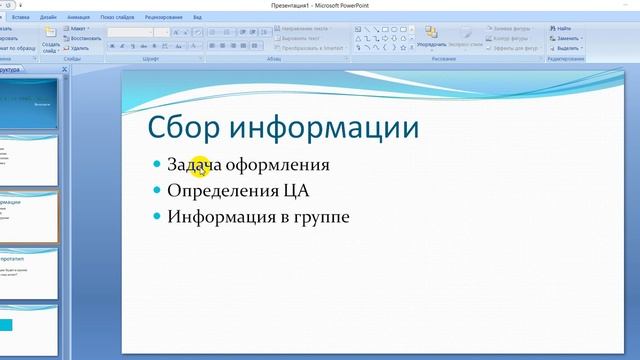Click the Decrease Font Size icon
The image size is (640, 360).
point(186,32)
